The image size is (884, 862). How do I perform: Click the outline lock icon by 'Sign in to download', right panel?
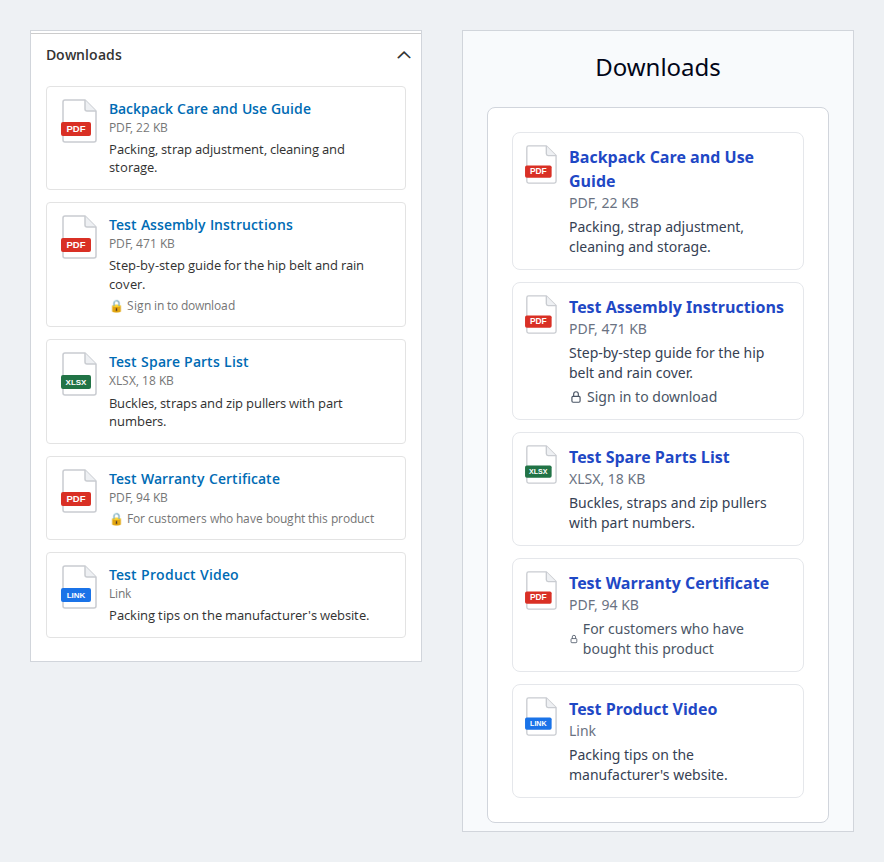tap(576, 397)
